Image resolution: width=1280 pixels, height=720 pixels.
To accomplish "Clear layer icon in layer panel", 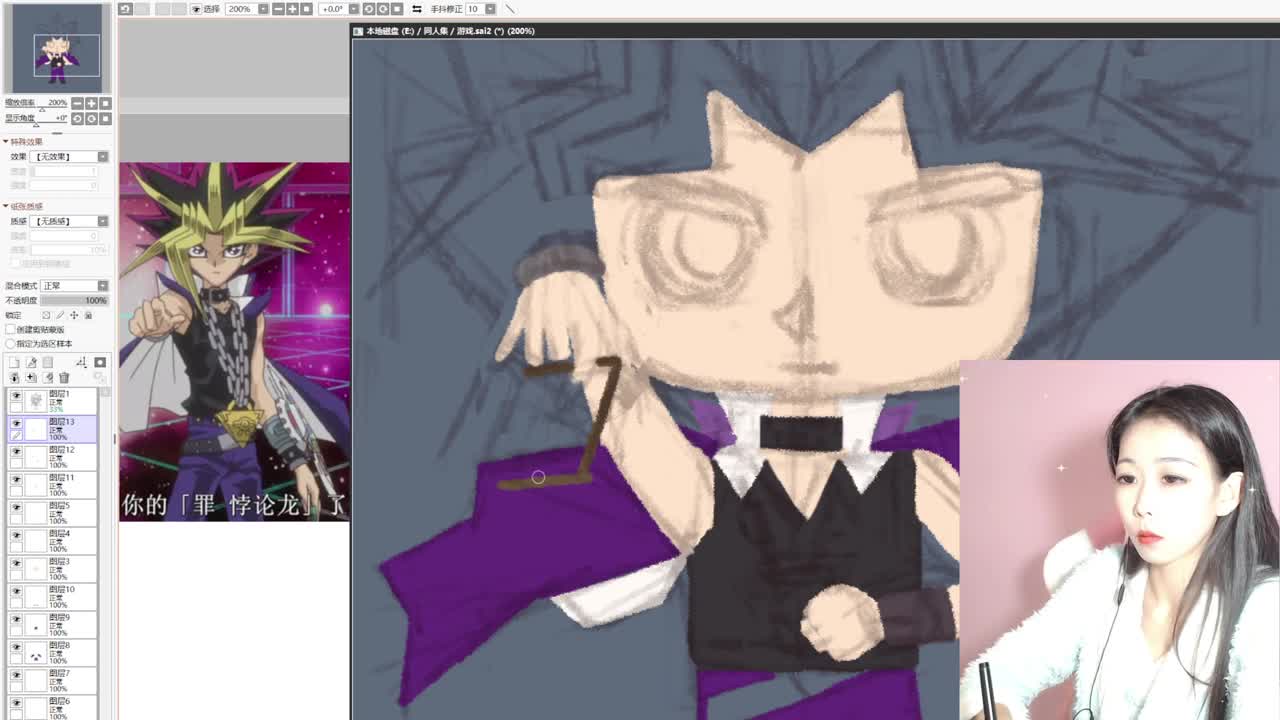I will [x=47, y=377].
